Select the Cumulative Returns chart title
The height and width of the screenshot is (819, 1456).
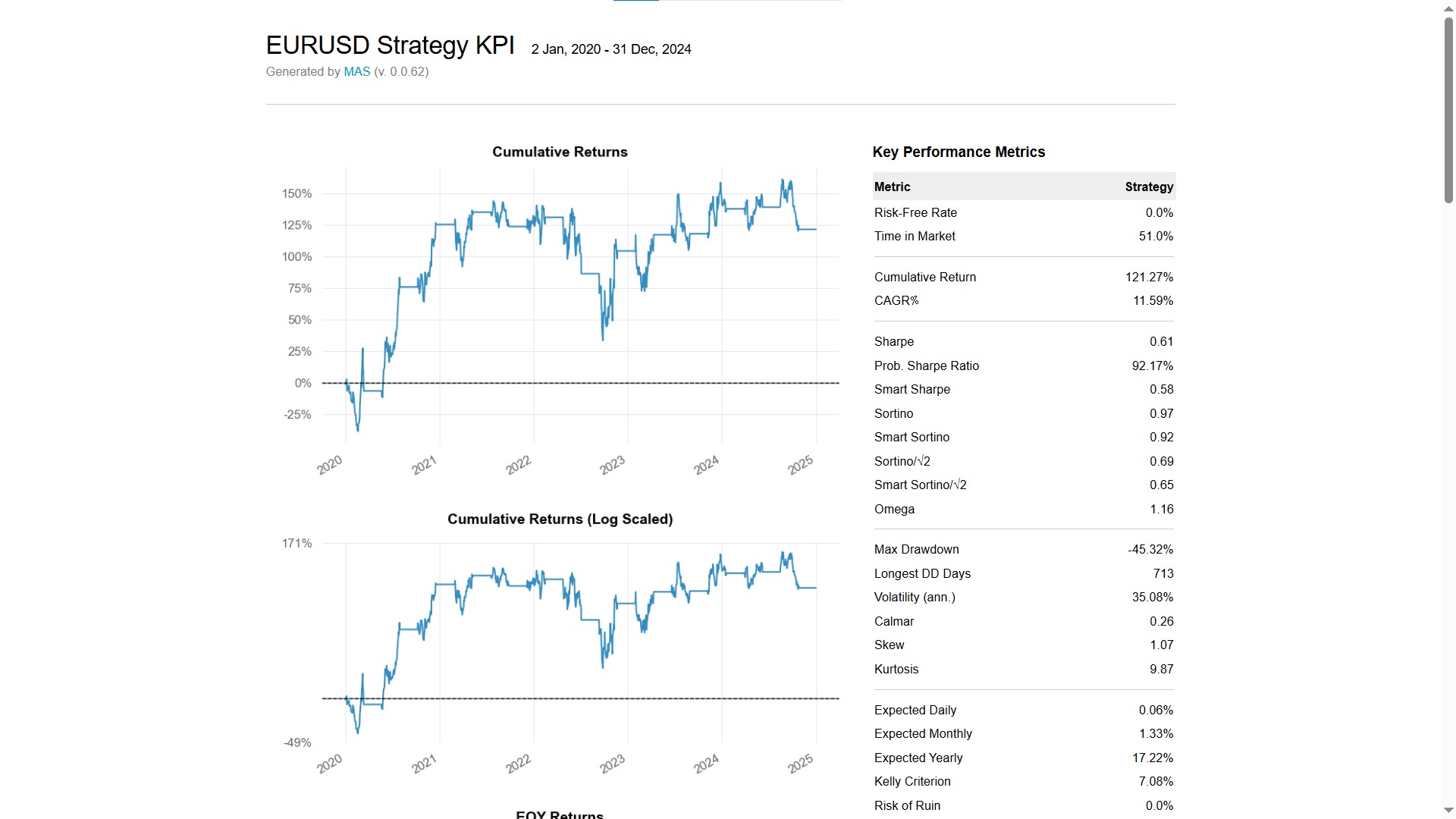(559, 152)
